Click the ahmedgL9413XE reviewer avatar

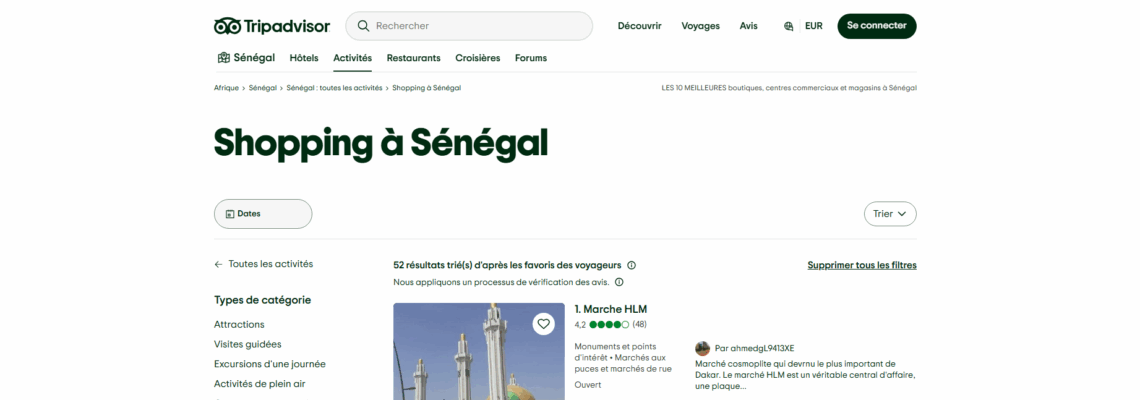click(x=702, y=348)
